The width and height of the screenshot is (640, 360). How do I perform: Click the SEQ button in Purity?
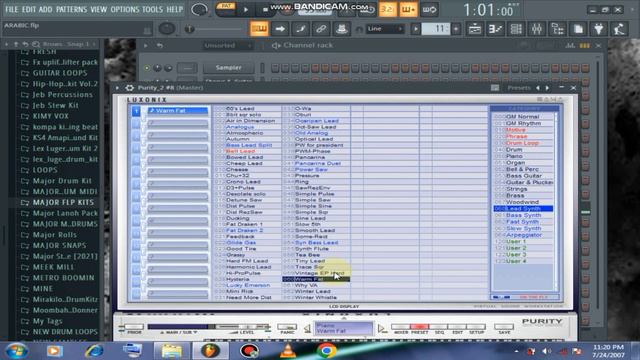pos(438,327)
